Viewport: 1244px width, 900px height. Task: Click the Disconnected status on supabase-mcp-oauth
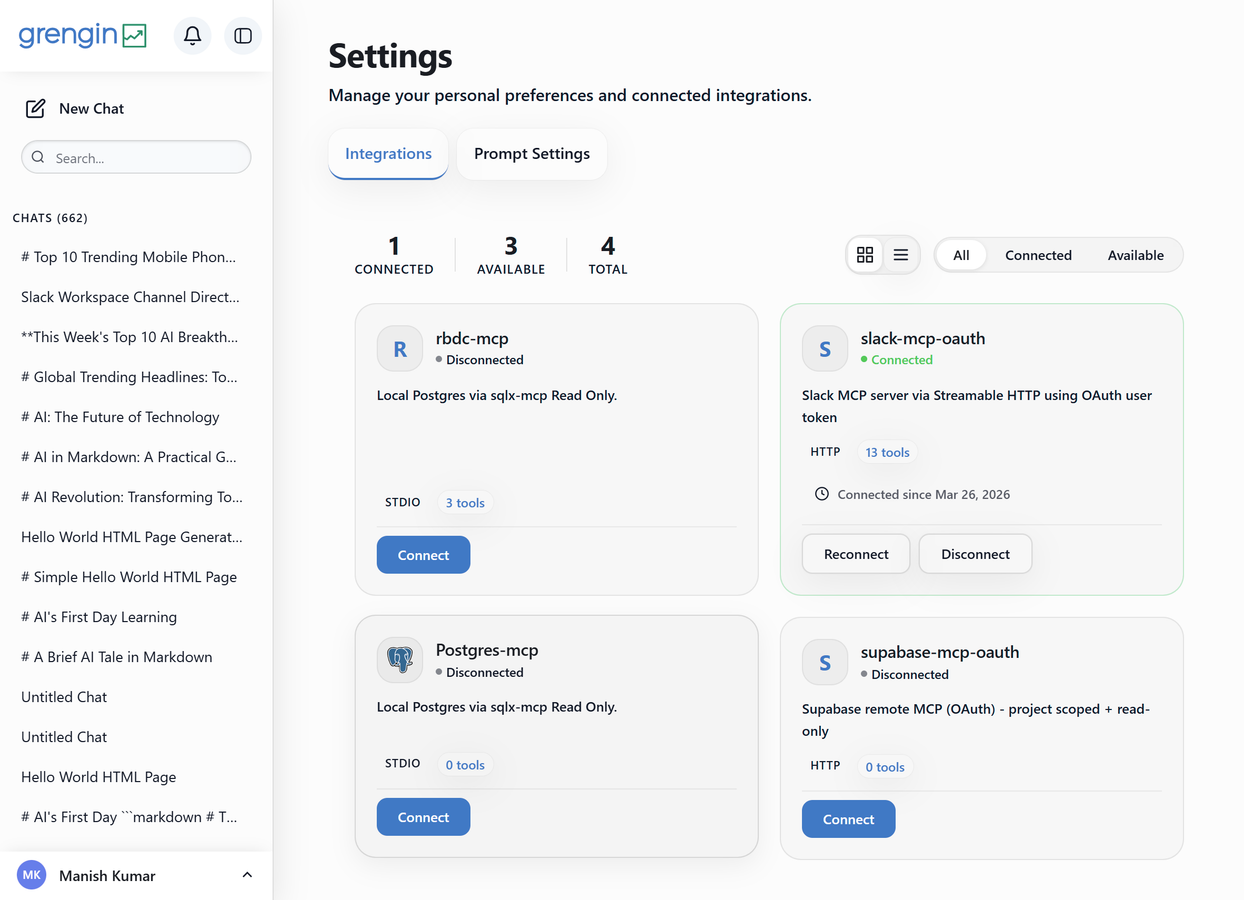tap(905, 675)
